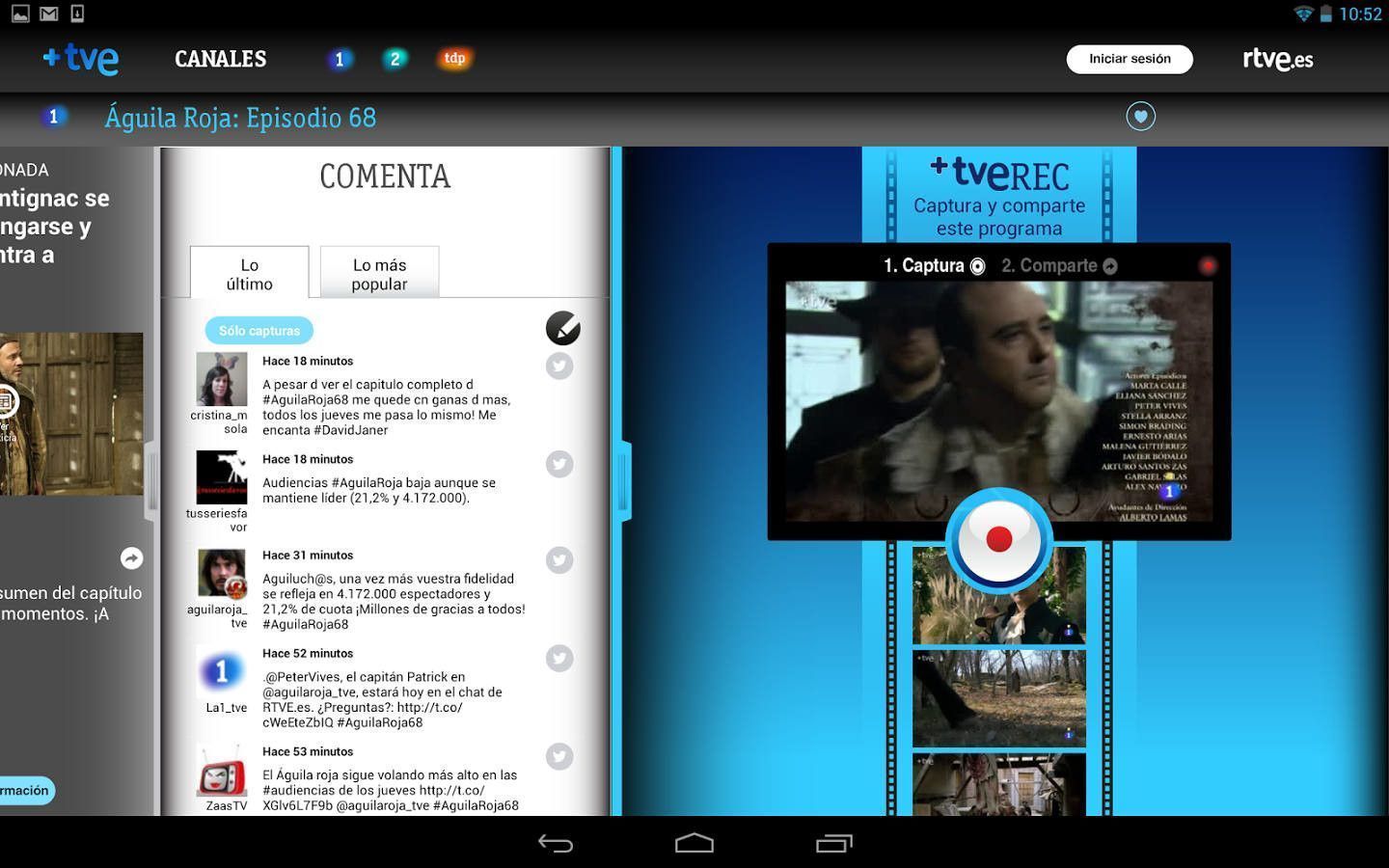Tap the Android home button
1389x868 pixels.
(694, 843)
